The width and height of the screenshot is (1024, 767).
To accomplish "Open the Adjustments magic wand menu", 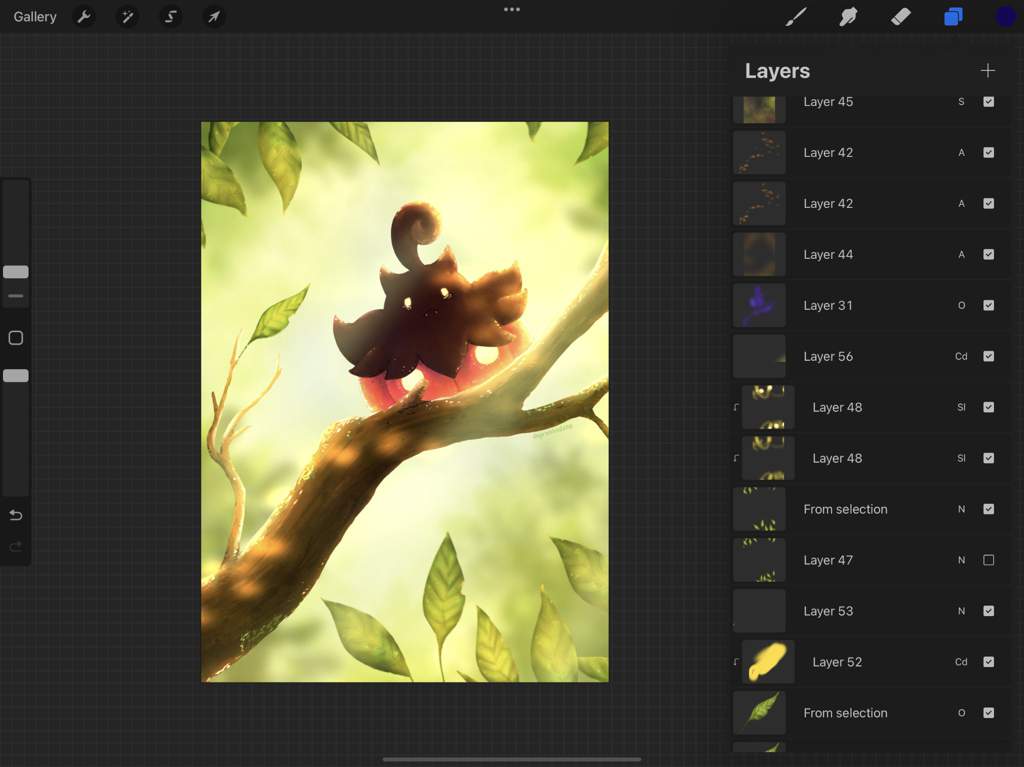I will pos(127,16).
